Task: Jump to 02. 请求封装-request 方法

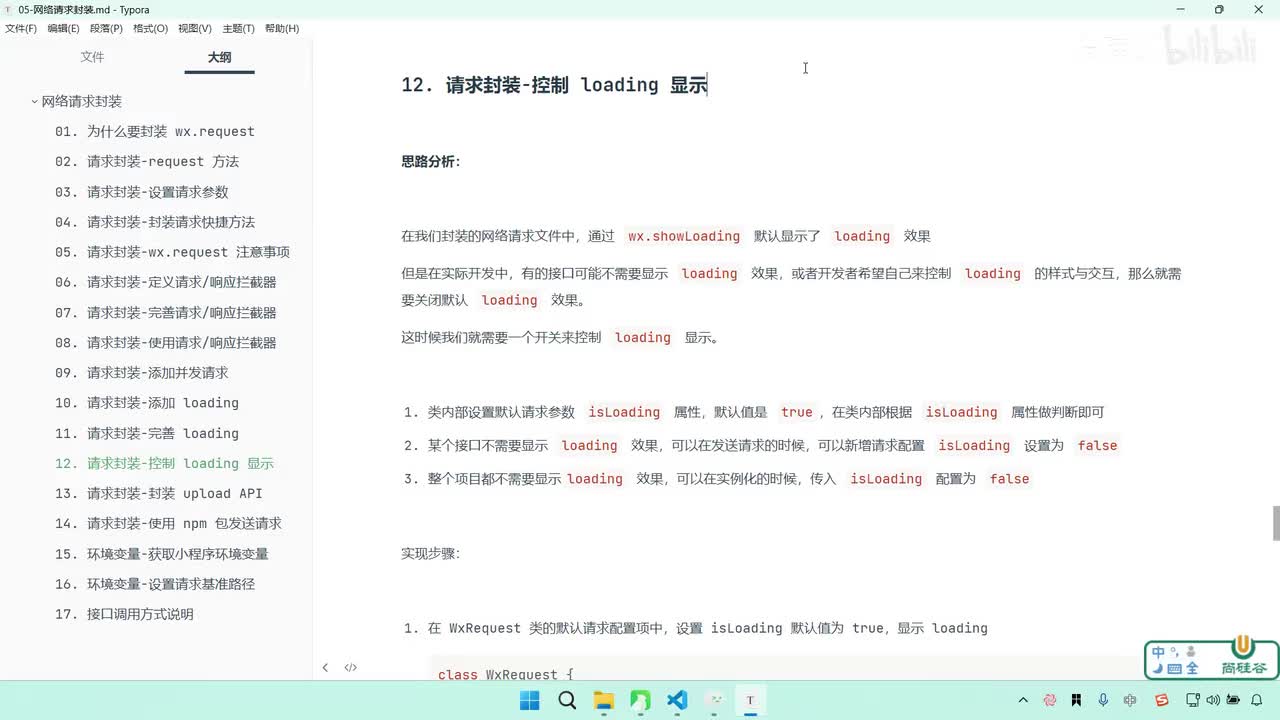Action: [x=147, y=162]
